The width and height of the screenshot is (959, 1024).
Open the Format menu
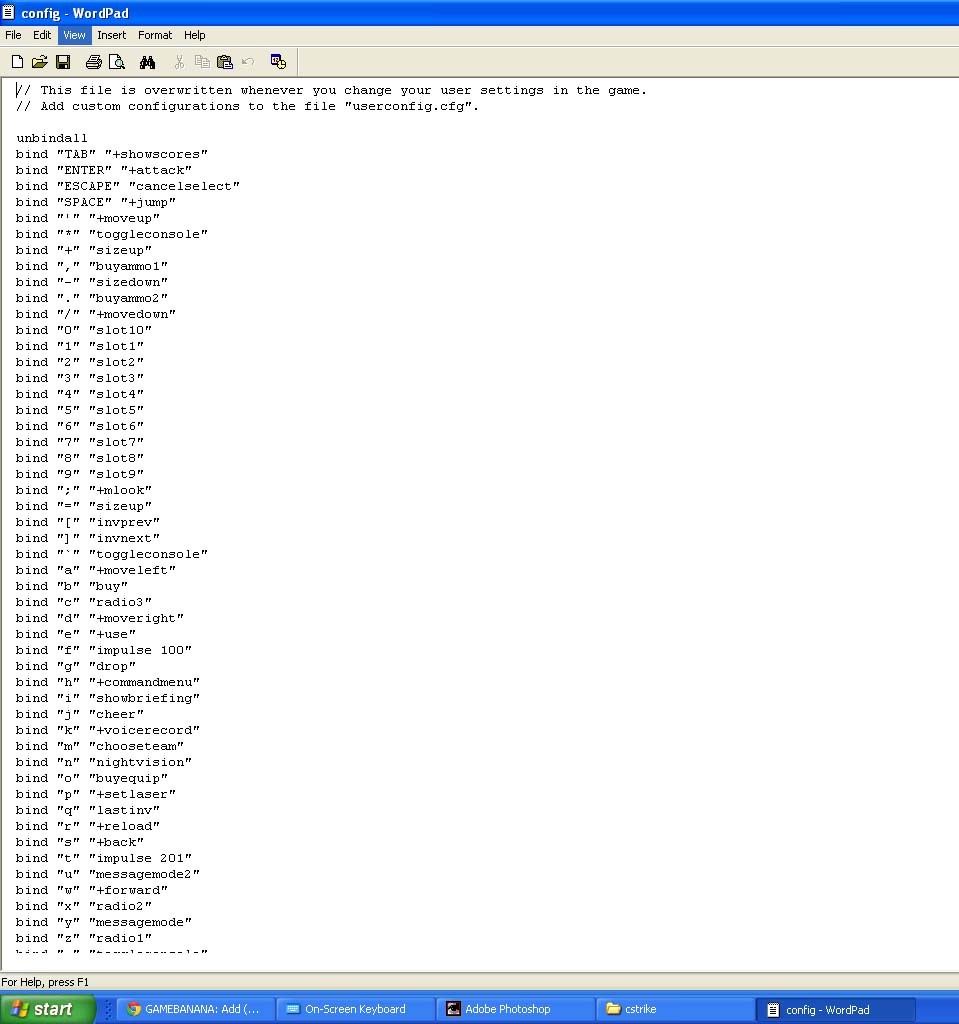(x=155, y=35)
